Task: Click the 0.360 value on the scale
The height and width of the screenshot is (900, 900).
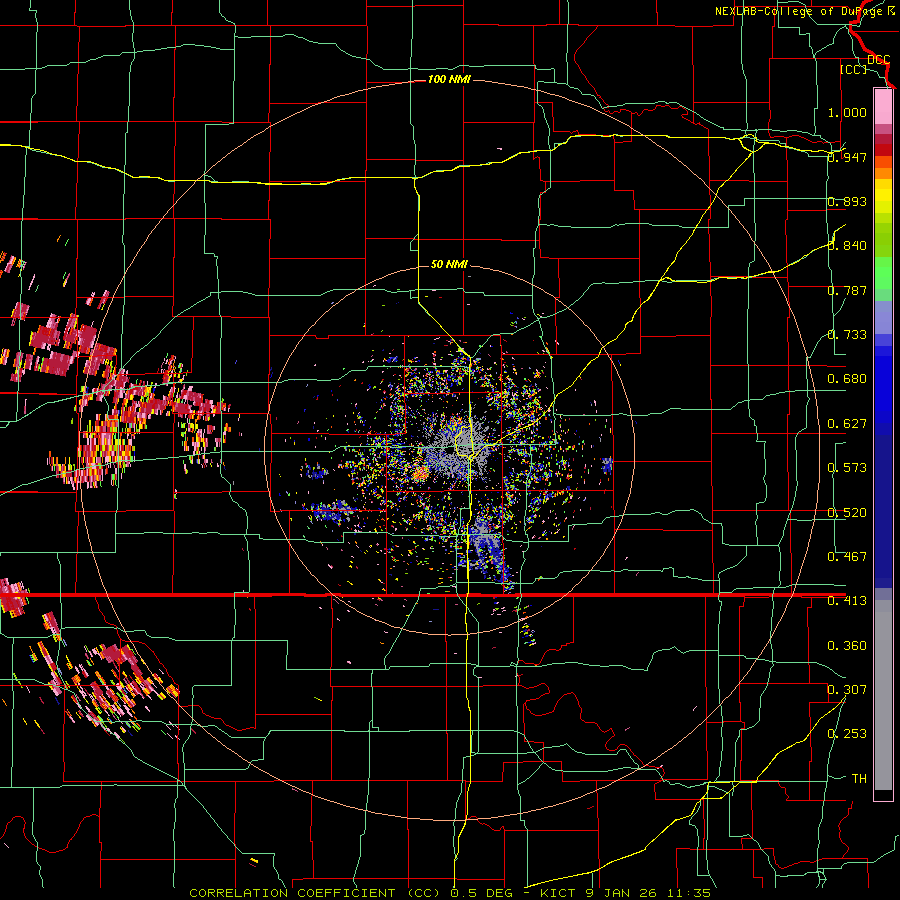Action: pos(847,646)
